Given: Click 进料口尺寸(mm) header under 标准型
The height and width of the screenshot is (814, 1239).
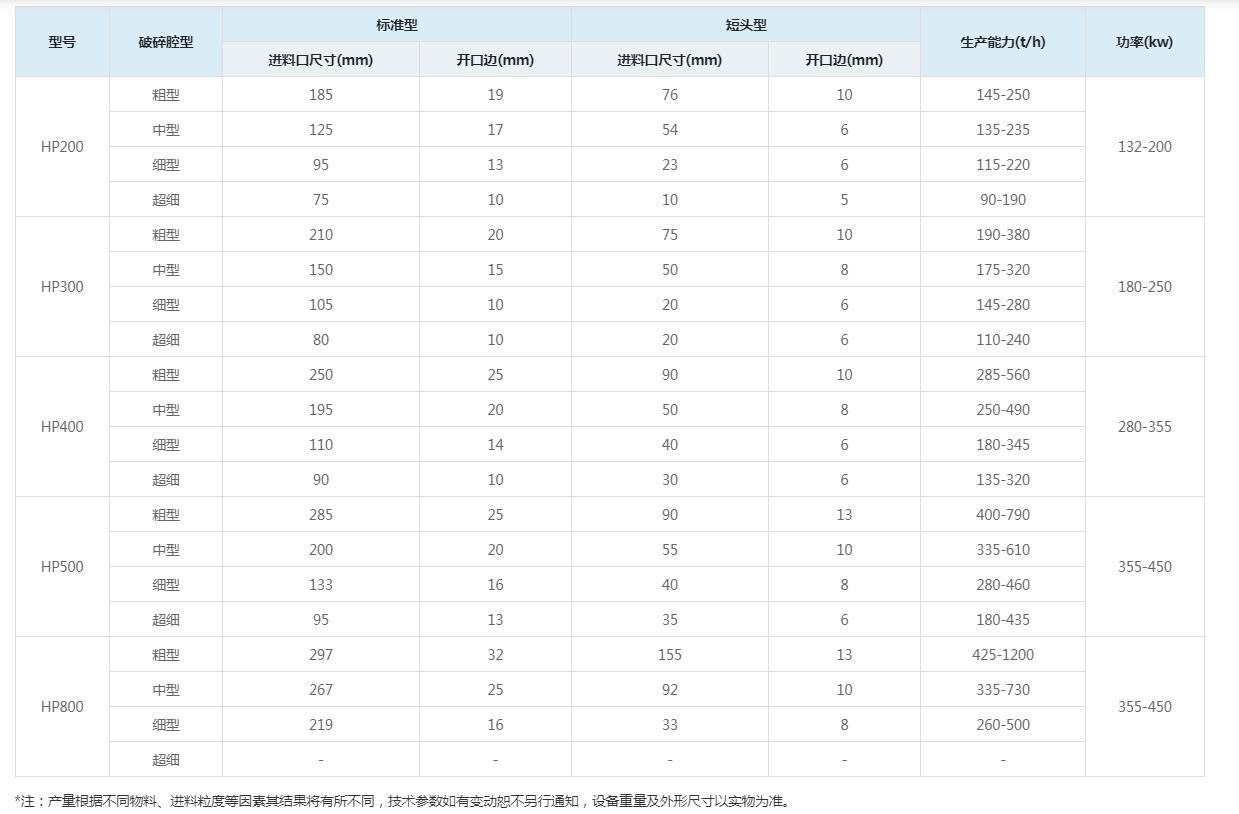Looking at the screenshot, I should coord(321,60).
